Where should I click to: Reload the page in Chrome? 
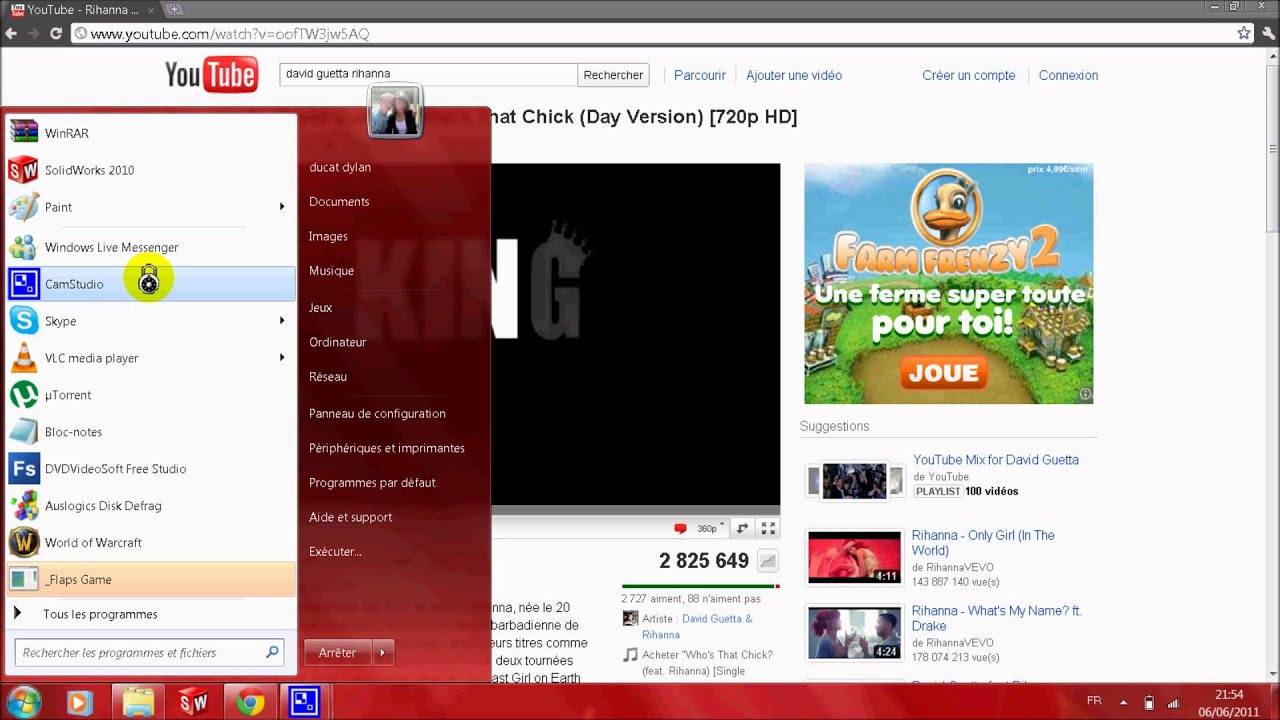click(55, 33)
